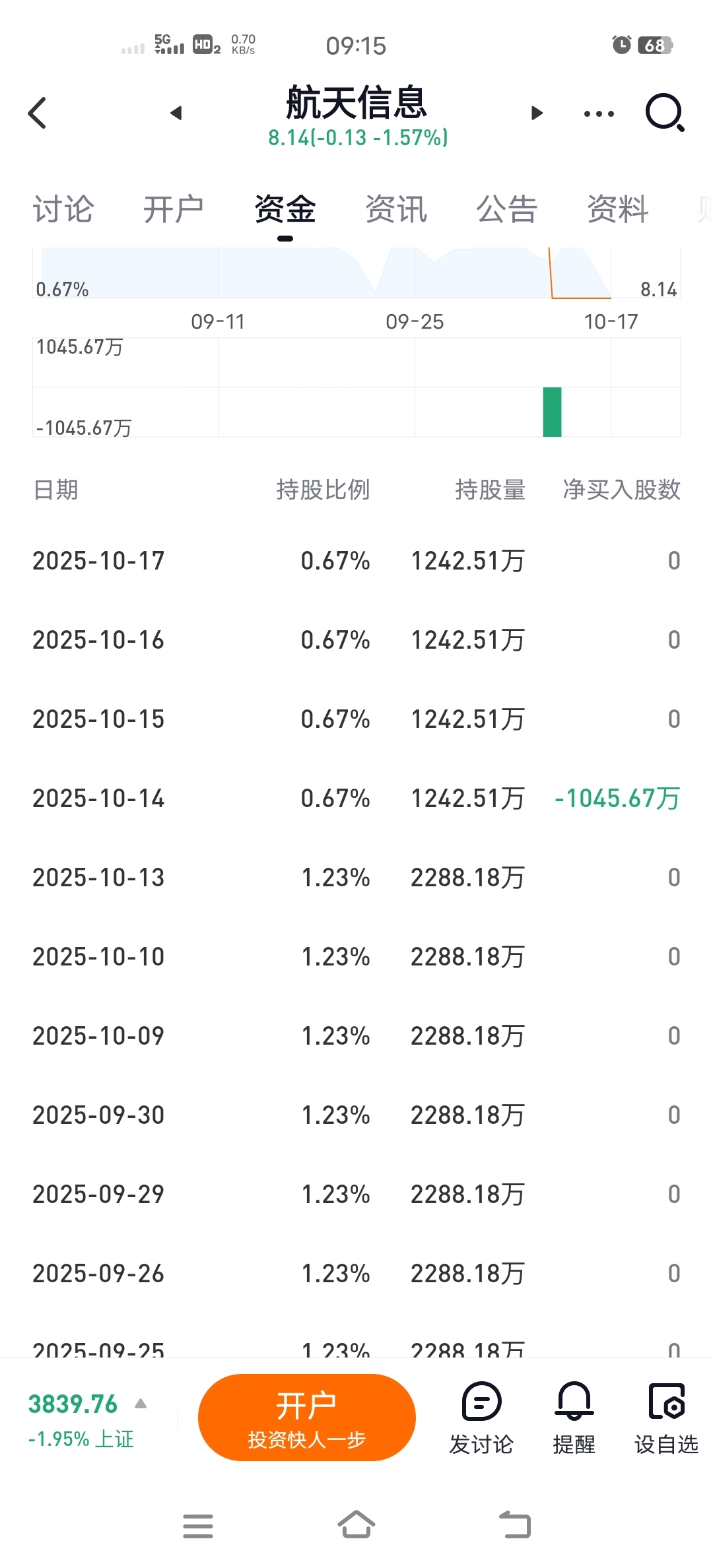713x1568 pixels.
Task: Tap the 设自选 add to watchlist icon
Action: [666, 1402]
